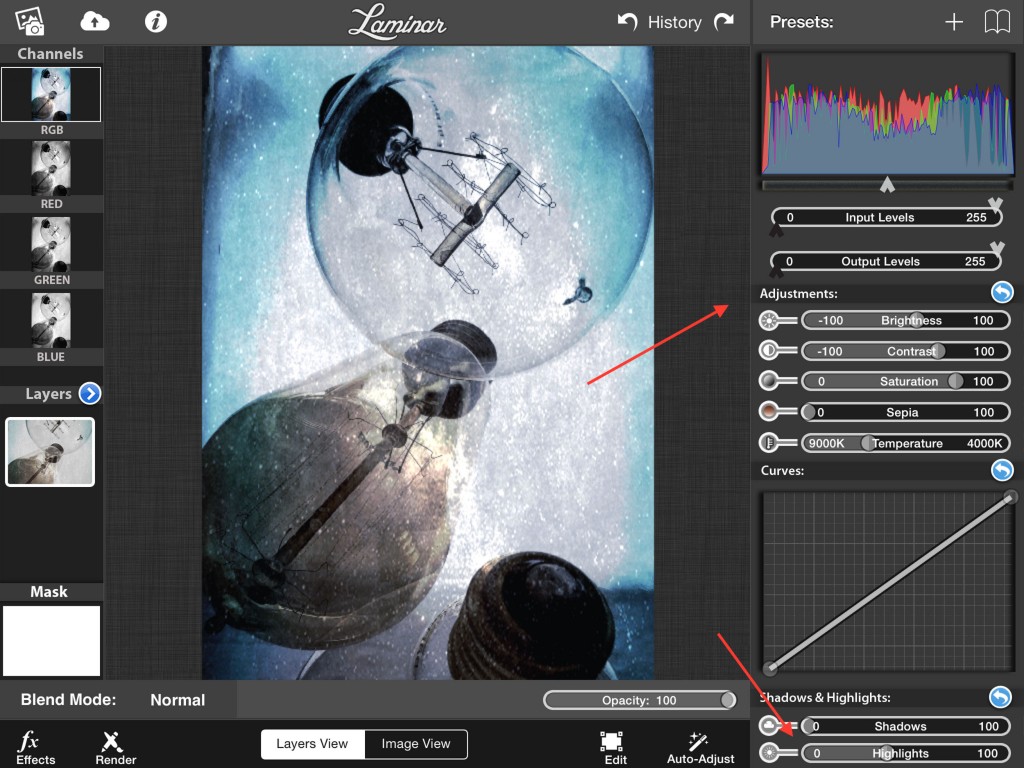Click the Temperature slider track

(x=905, y=443)
